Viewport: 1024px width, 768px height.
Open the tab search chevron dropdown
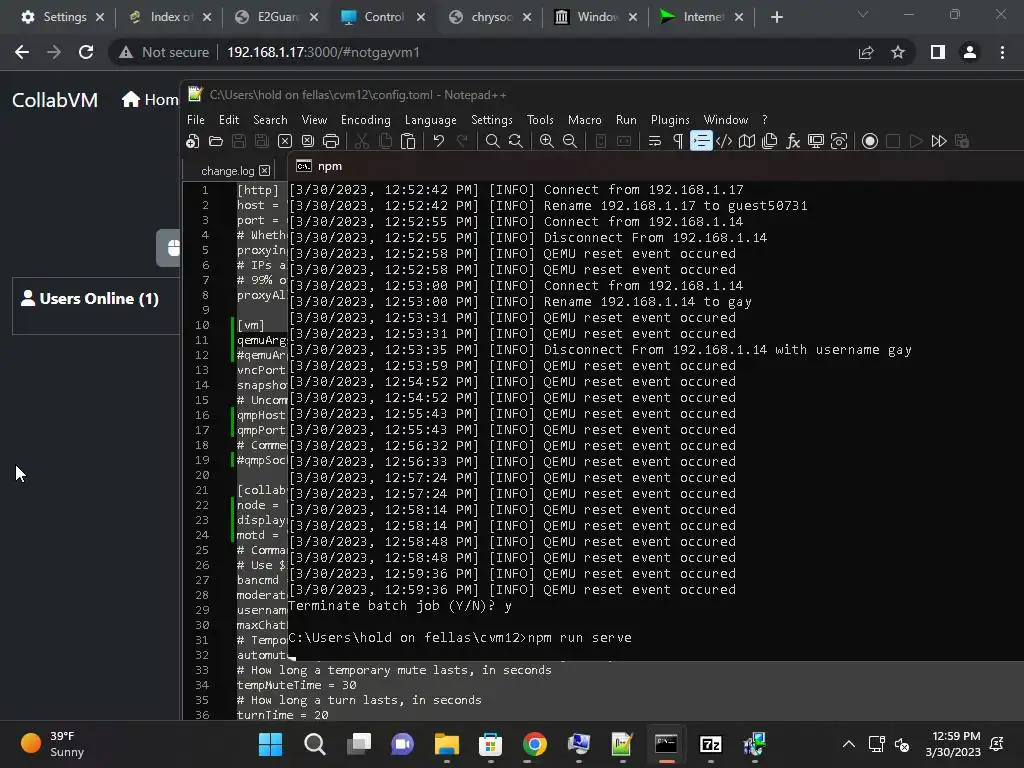[x=863, y=14]
